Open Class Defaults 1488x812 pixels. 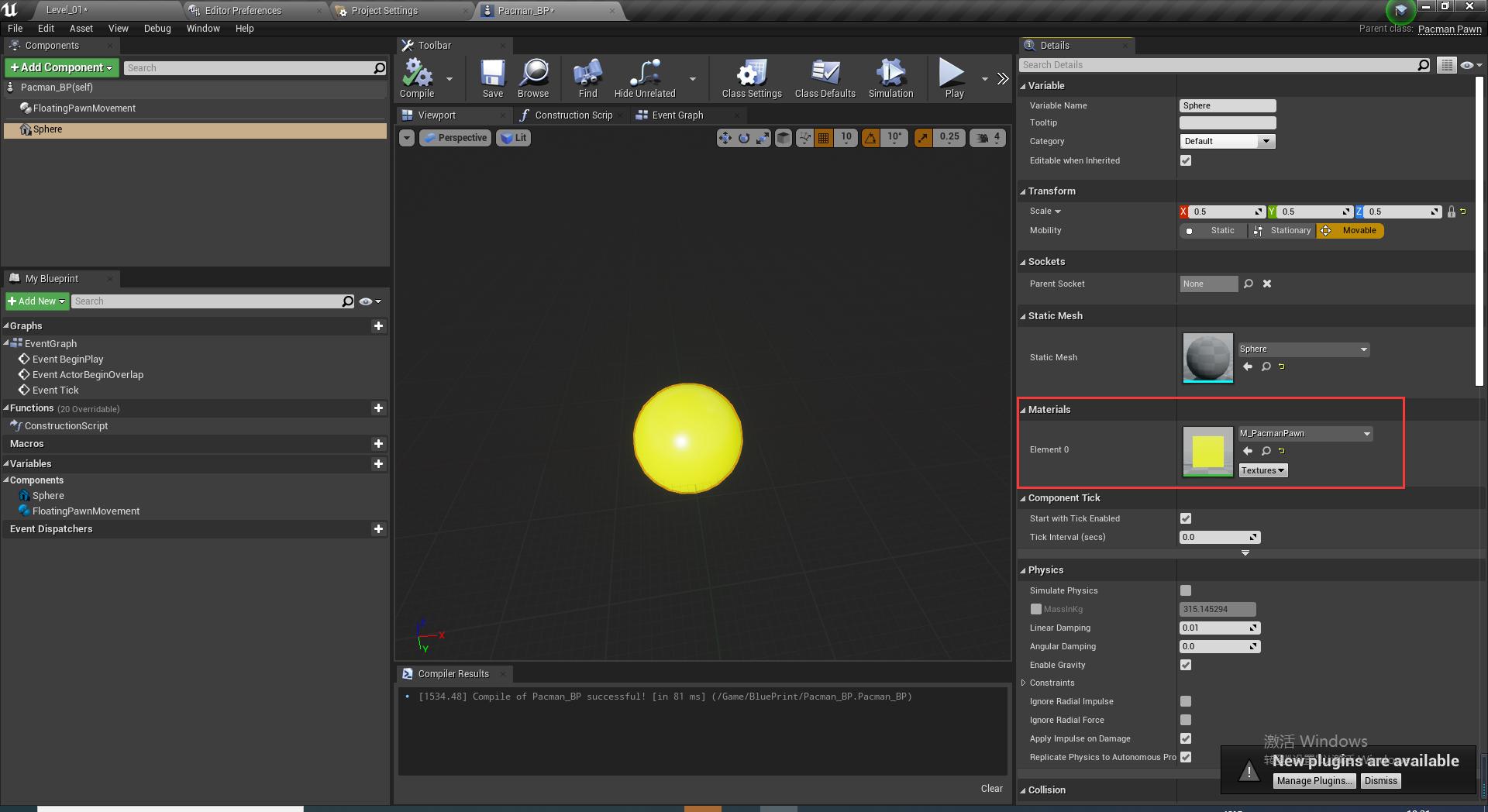(824, 77)
